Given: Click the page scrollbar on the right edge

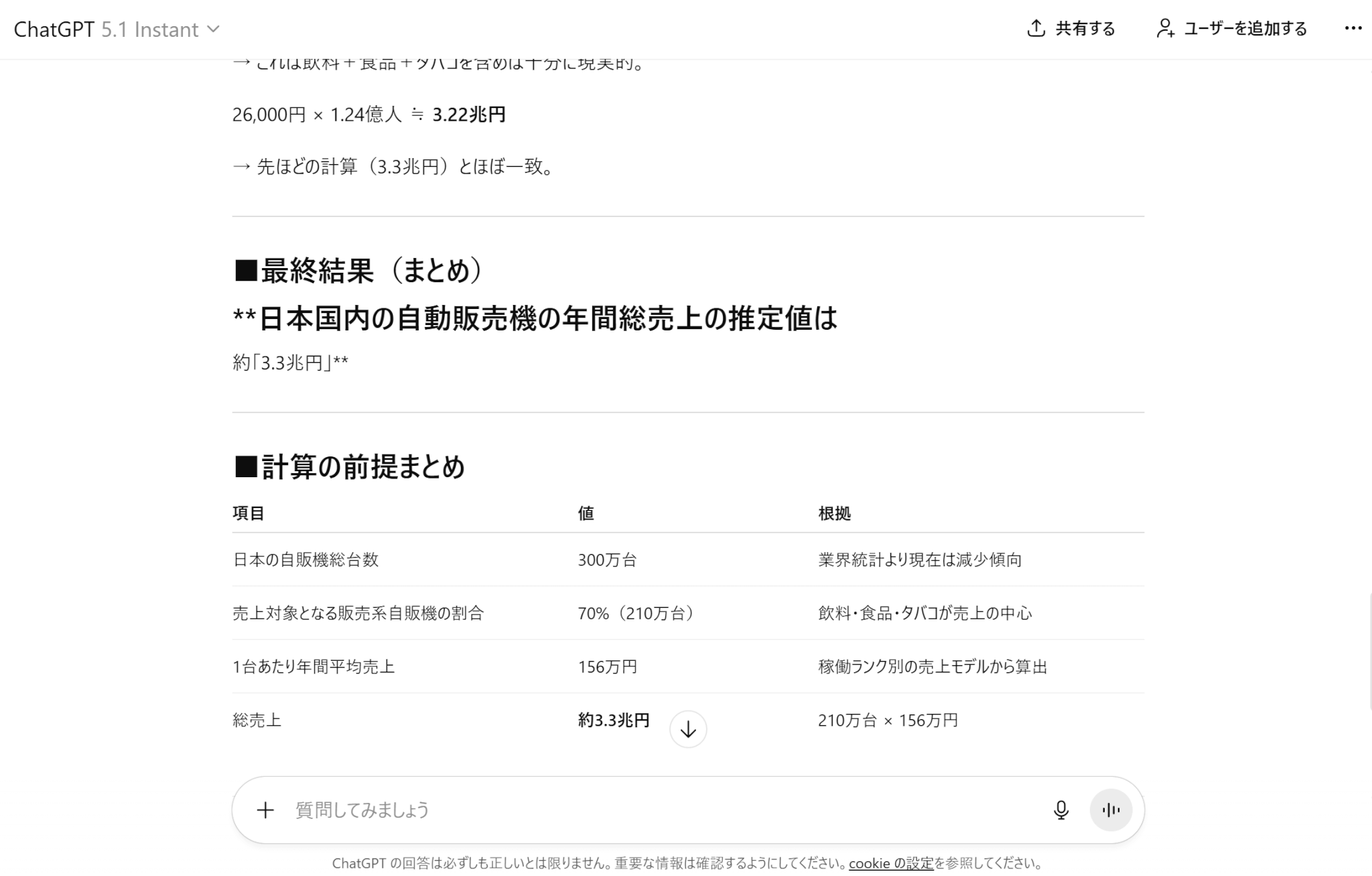Looking at the screenshot, I should pos(1369,650).
